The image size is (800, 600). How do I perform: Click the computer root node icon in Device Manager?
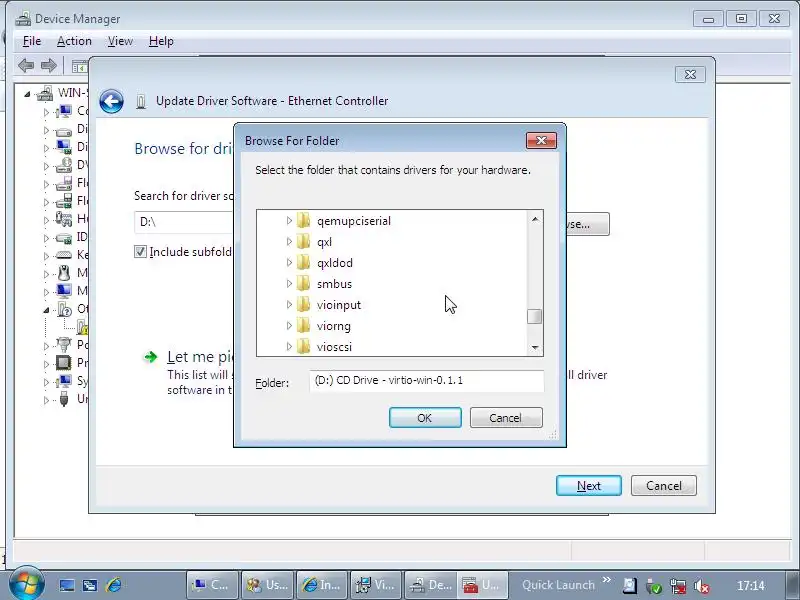point(44,93)
